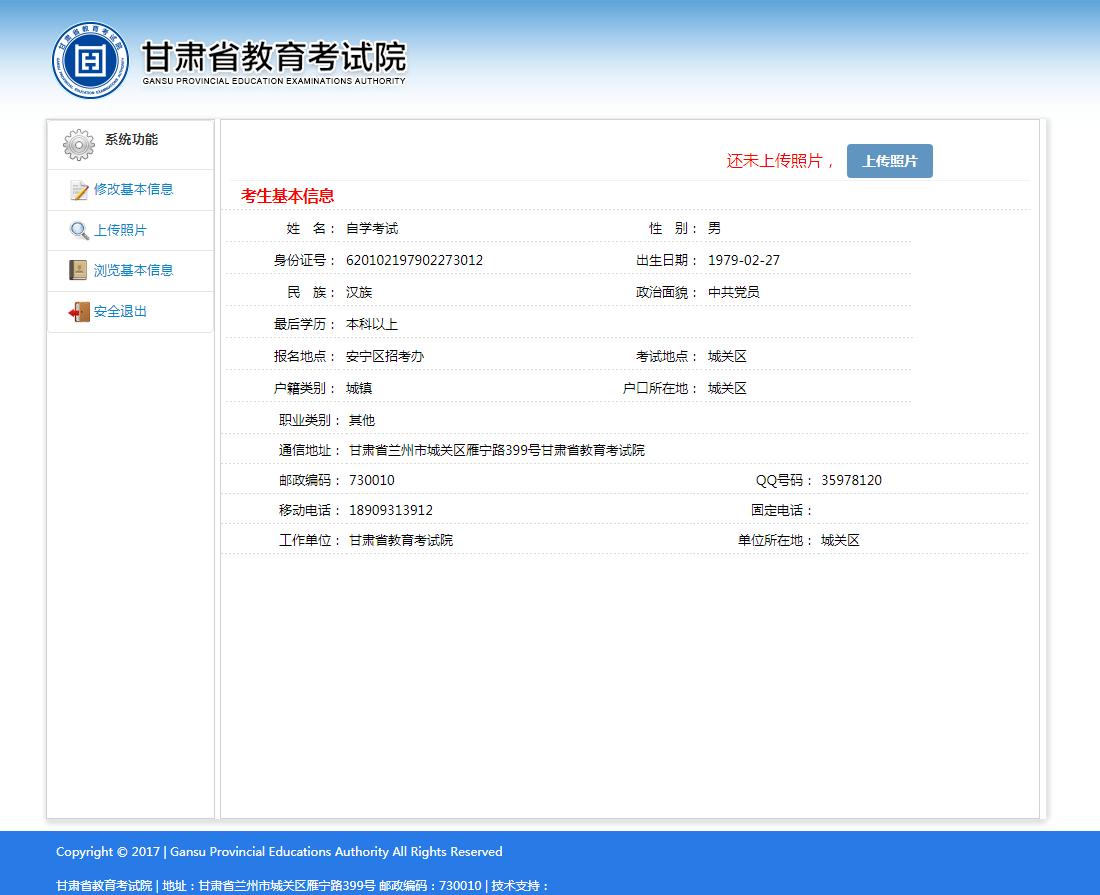Open the 修改基本信息 sidebar link
Screen dimensions: 1100x895
click(133, 189)
